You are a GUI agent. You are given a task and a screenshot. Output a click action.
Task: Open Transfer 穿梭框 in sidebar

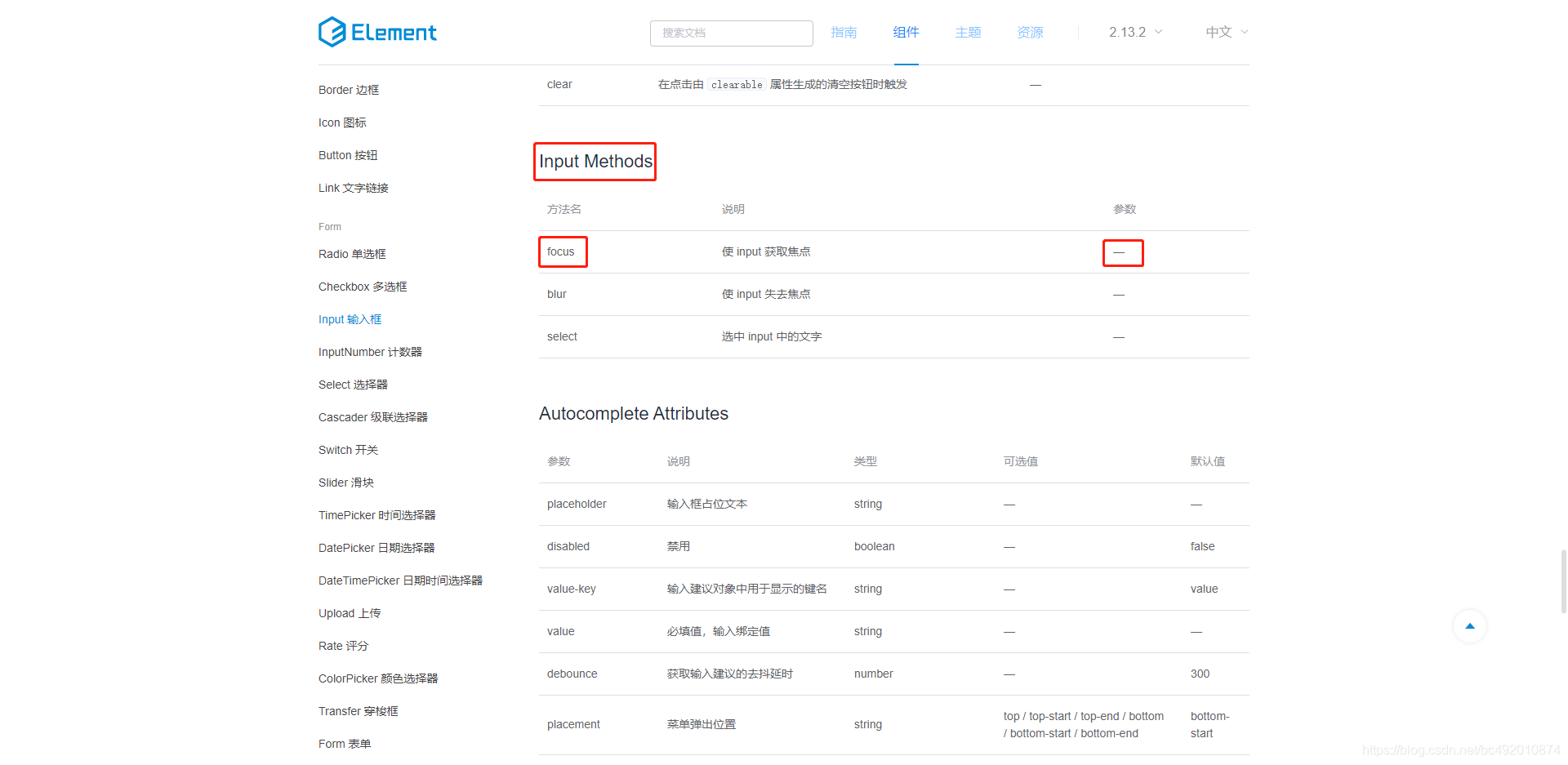[x=359, y=711]
